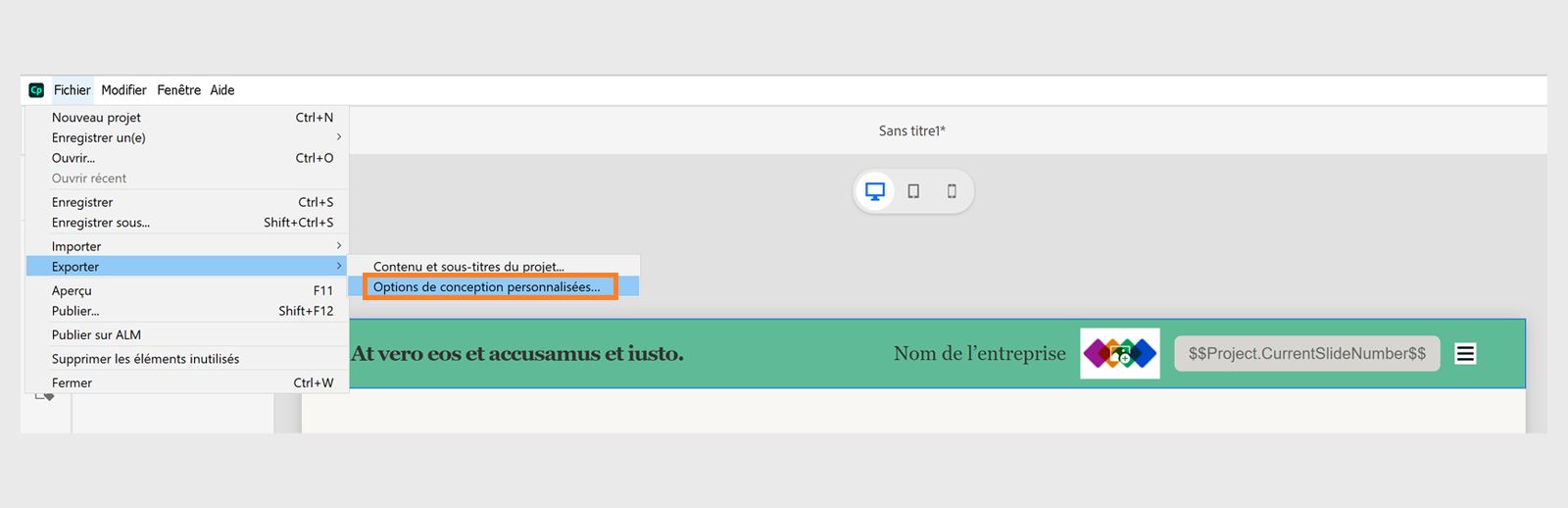Open the hamburger menu on slide header

point(1465,354)
